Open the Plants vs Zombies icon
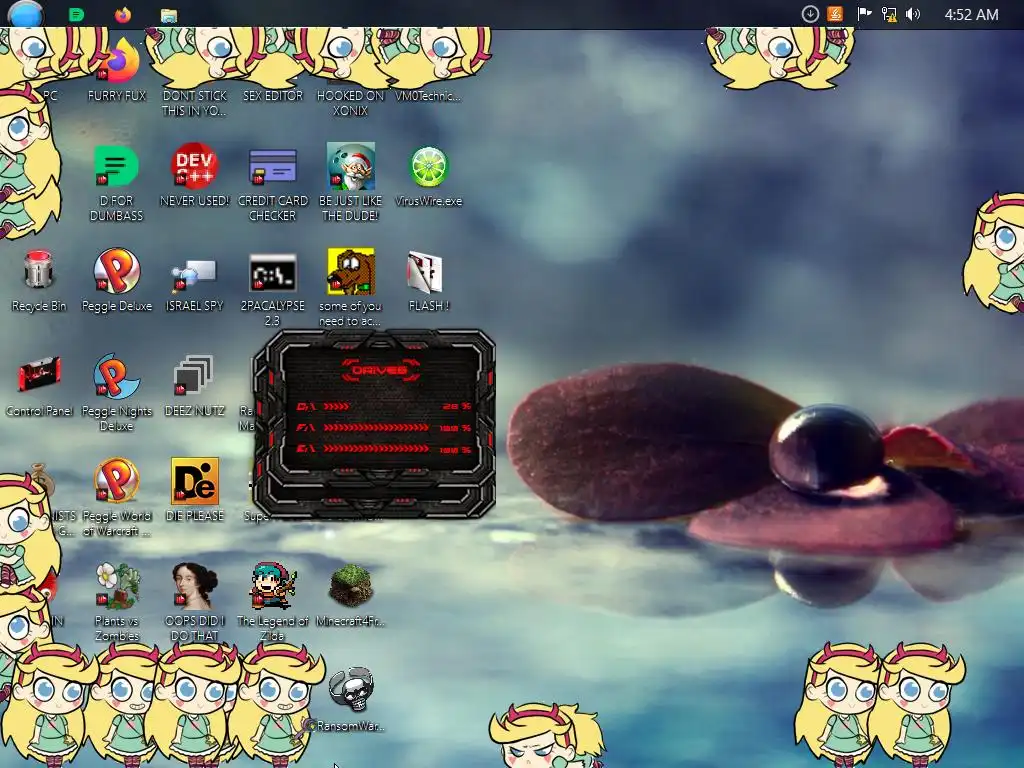1024x768 pixels. point(117,586)
